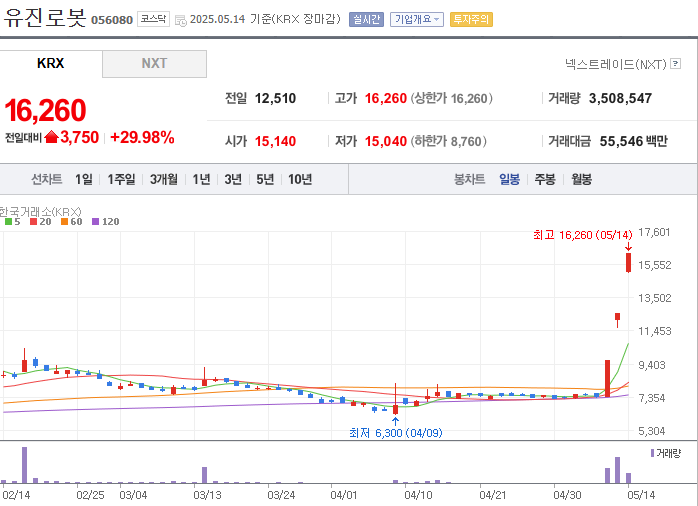Switch to the NXT tab
Screen dimensions: 698x506
point(154,64)
